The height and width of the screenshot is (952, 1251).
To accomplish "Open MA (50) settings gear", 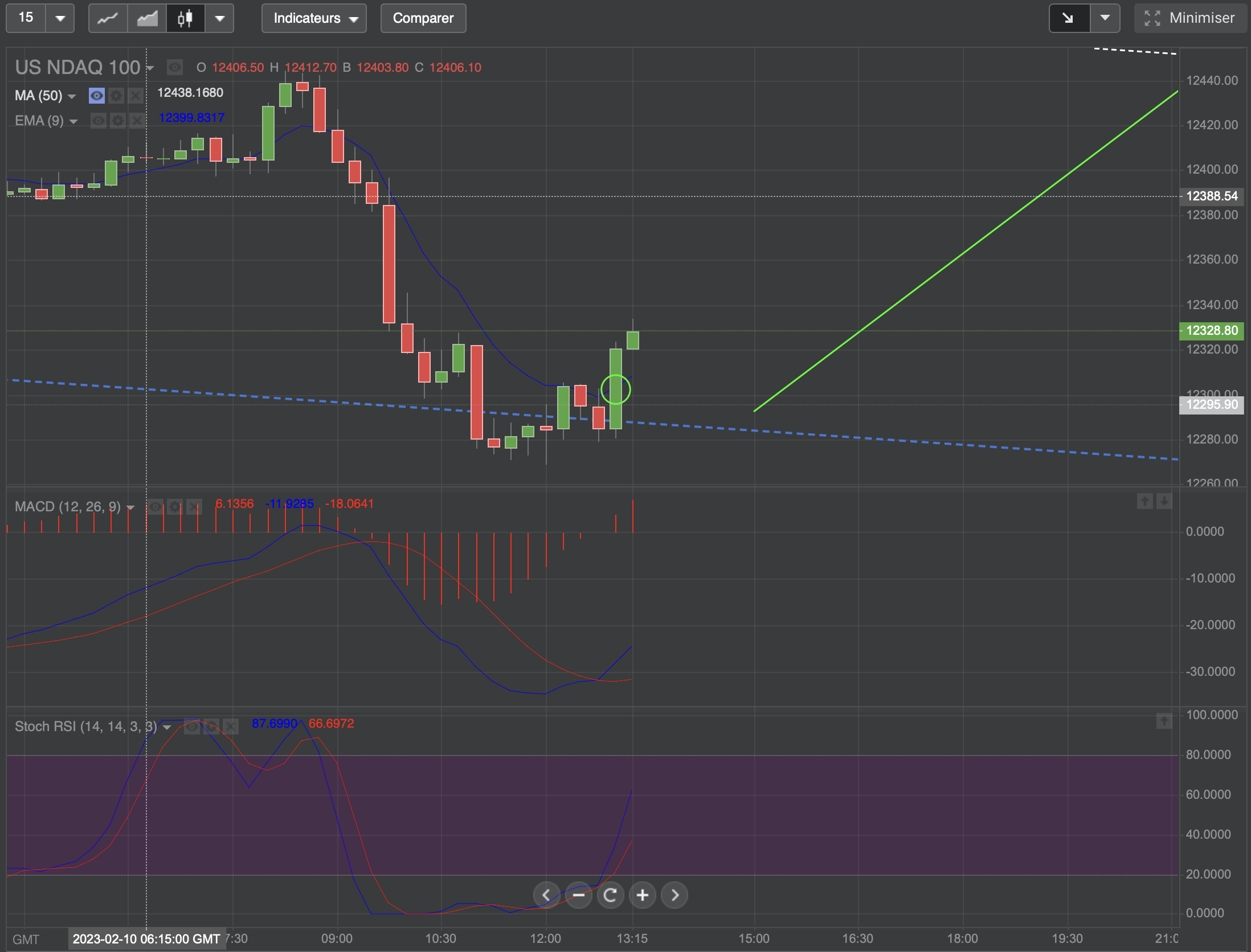I will click(x=116, y=95).
